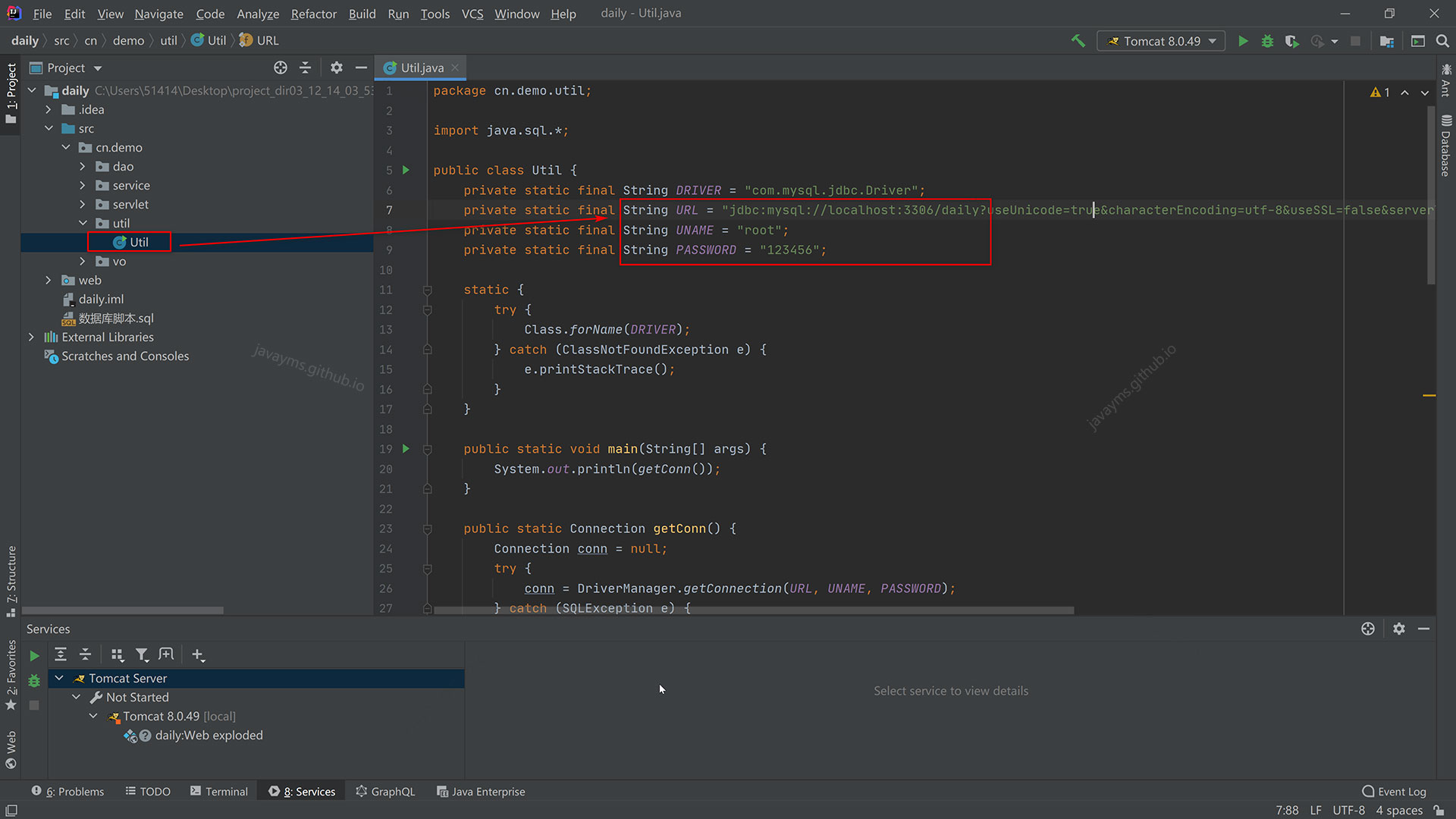Click the filter icon in Services toolbar
This screenshot has height=819, width=1456.
(143, 654)
